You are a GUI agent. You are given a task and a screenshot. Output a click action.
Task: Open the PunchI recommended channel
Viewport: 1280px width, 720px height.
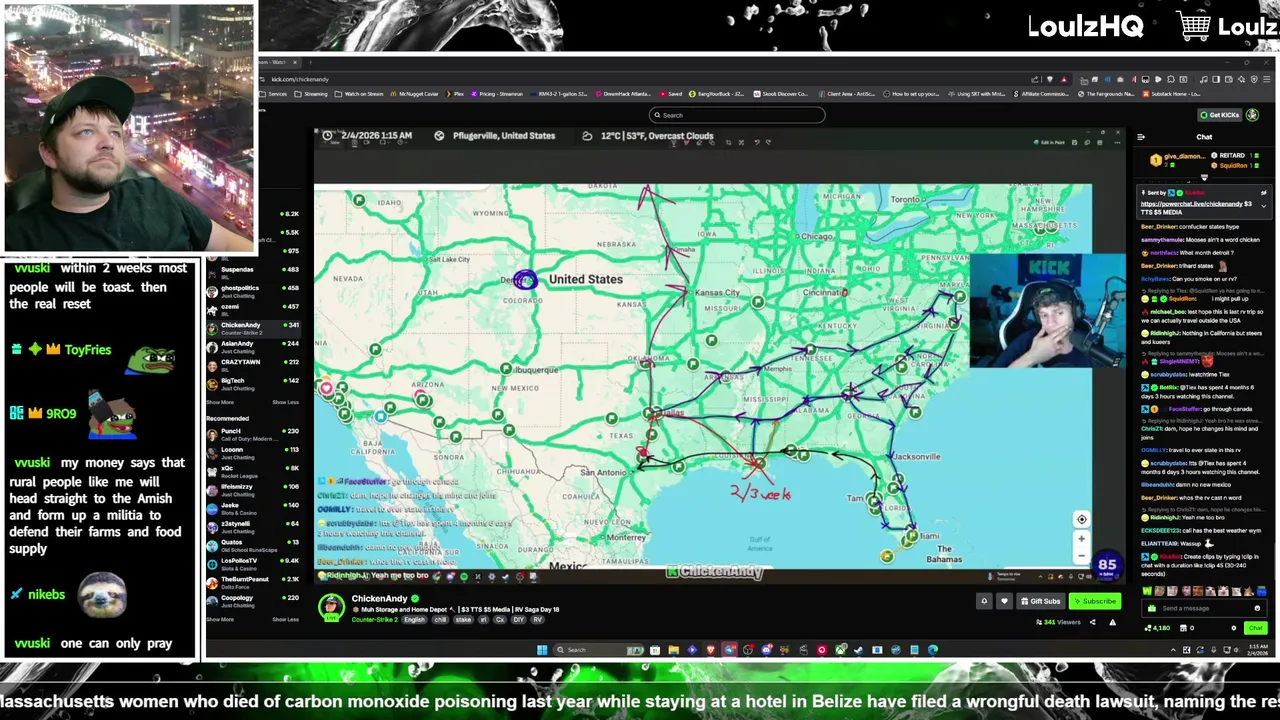tap(252, 434)
